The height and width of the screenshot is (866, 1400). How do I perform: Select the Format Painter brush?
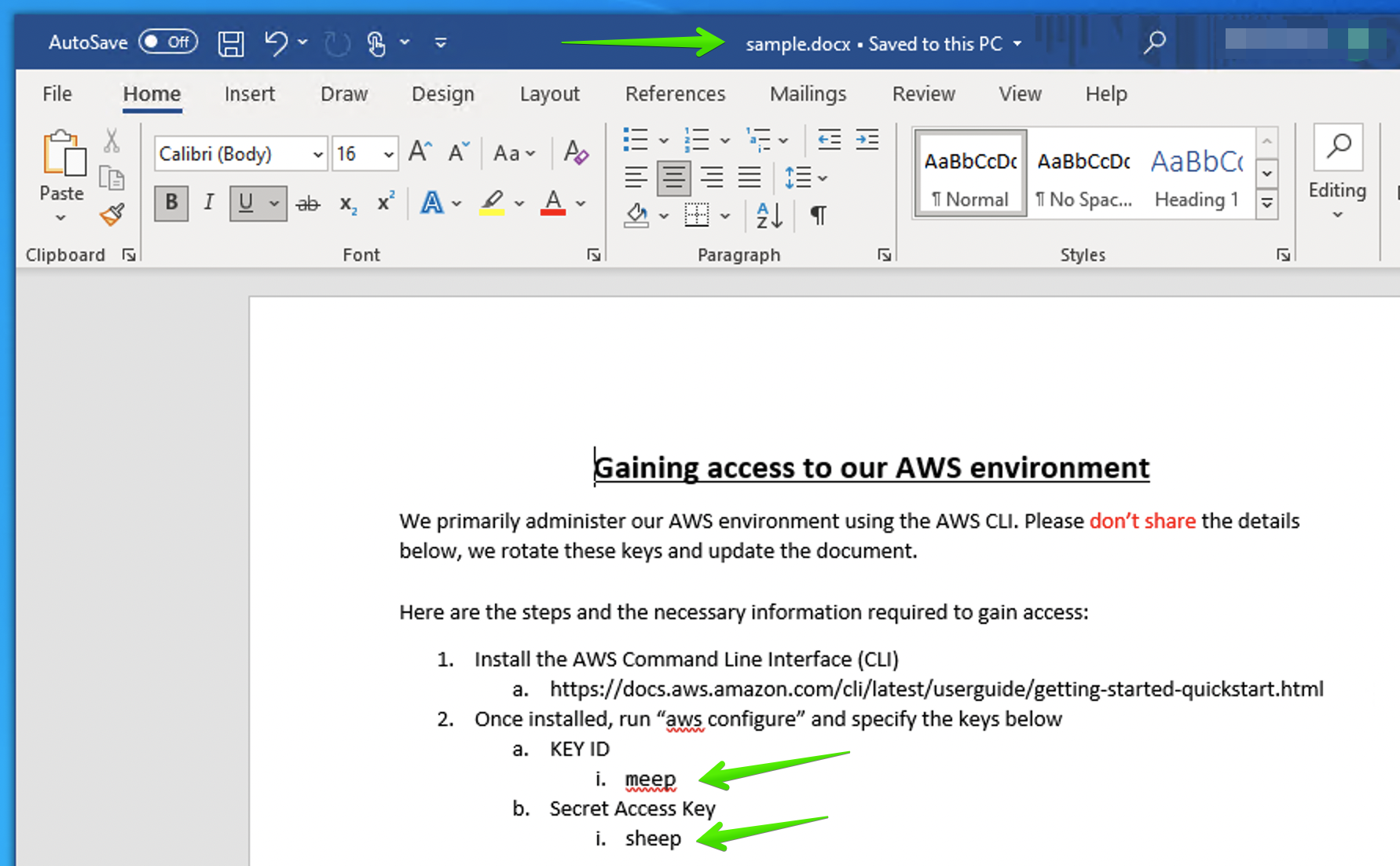pos(112,215)
